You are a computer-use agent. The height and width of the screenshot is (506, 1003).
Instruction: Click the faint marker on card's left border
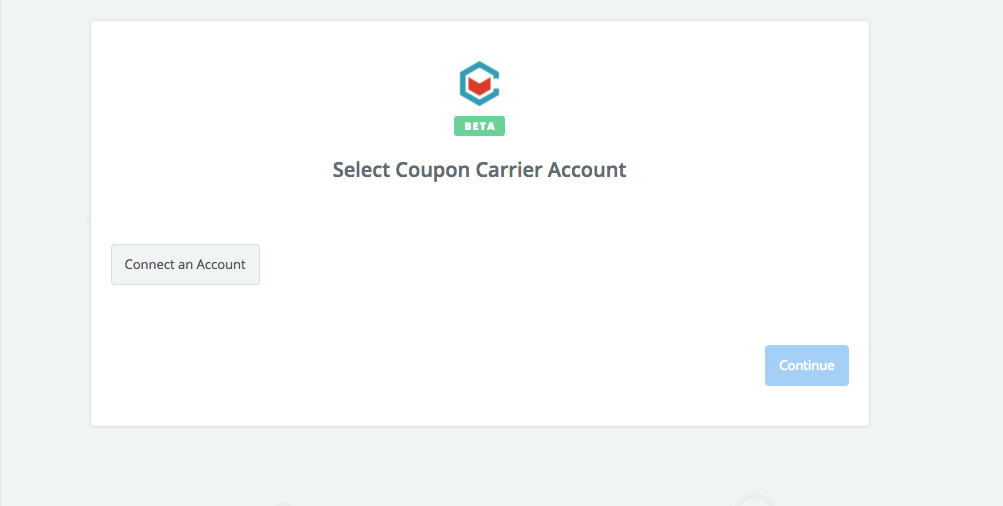point(89,221)
